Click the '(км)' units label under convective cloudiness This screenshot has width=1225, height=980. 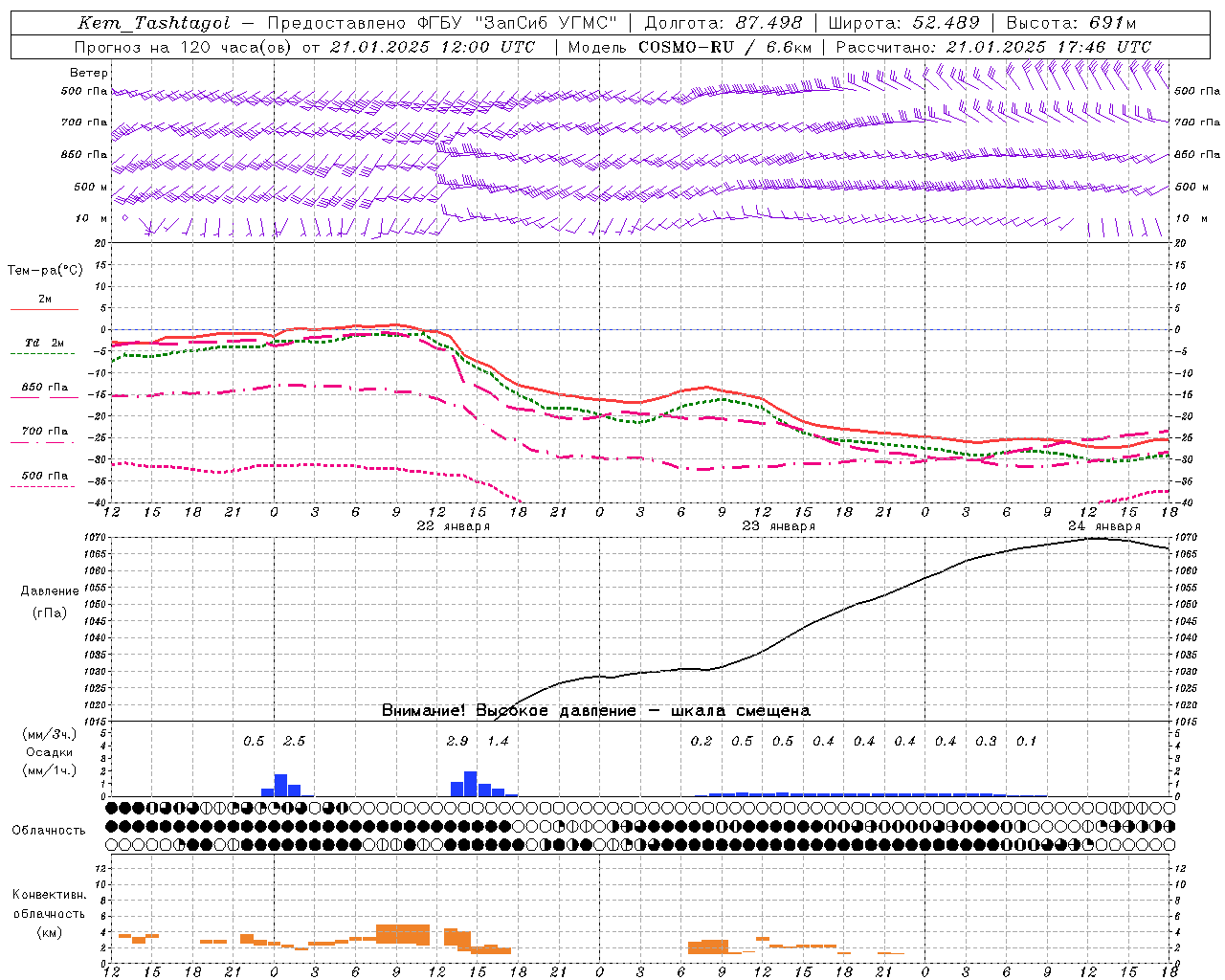tap(50, 932)
